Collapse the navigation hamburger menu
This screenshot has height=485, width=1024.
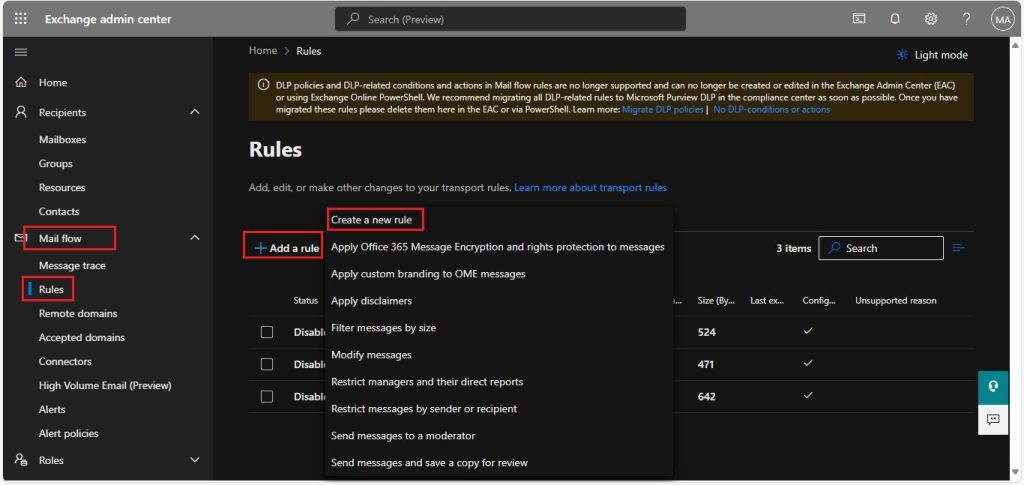tap(21, 52)
